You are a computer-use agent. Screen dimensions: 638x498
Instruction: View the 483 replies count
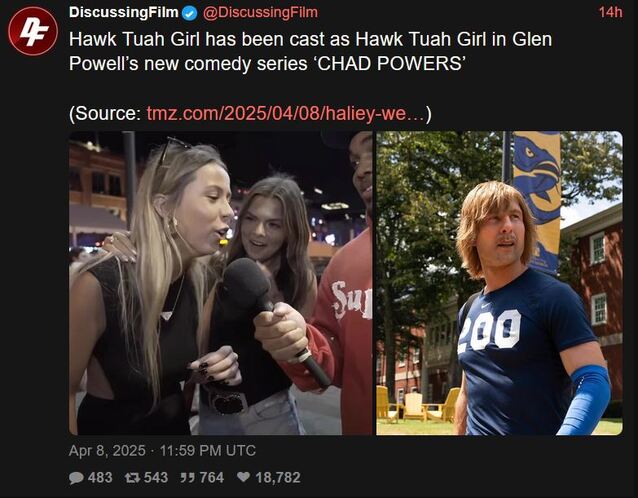click(100, 477)
